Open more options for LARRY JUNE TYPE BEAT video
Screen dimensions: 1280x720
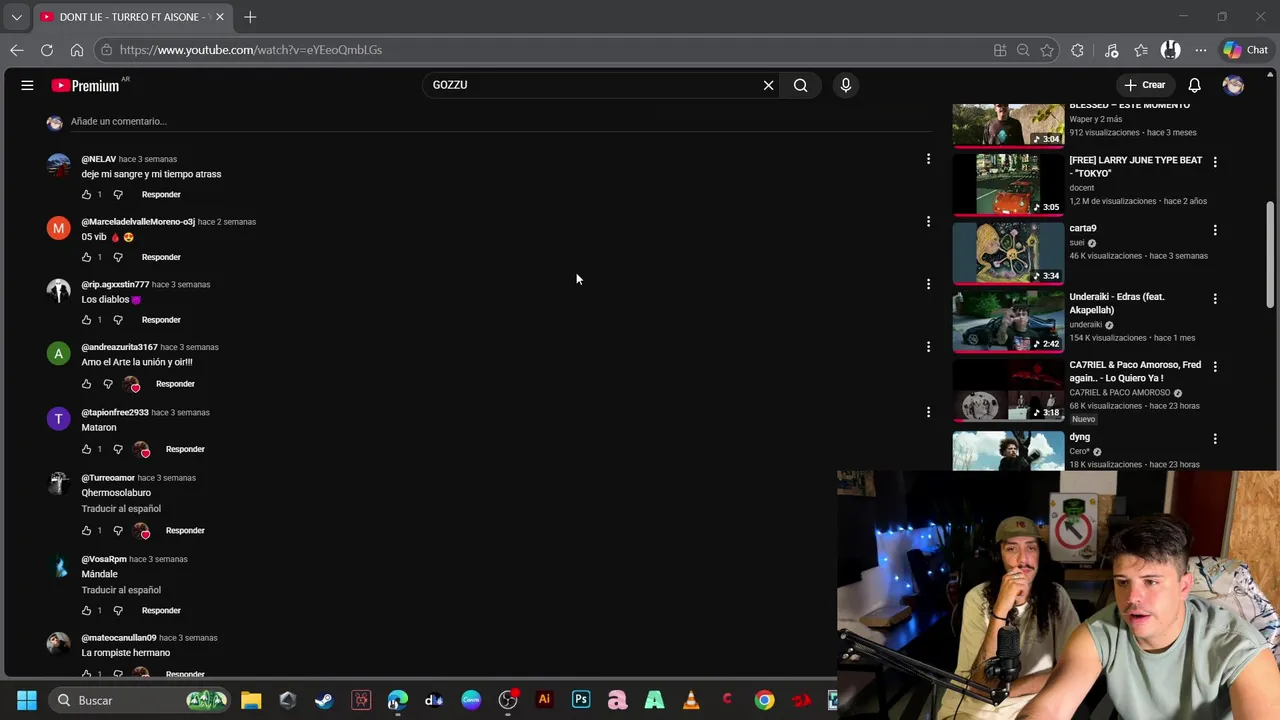1215,161
